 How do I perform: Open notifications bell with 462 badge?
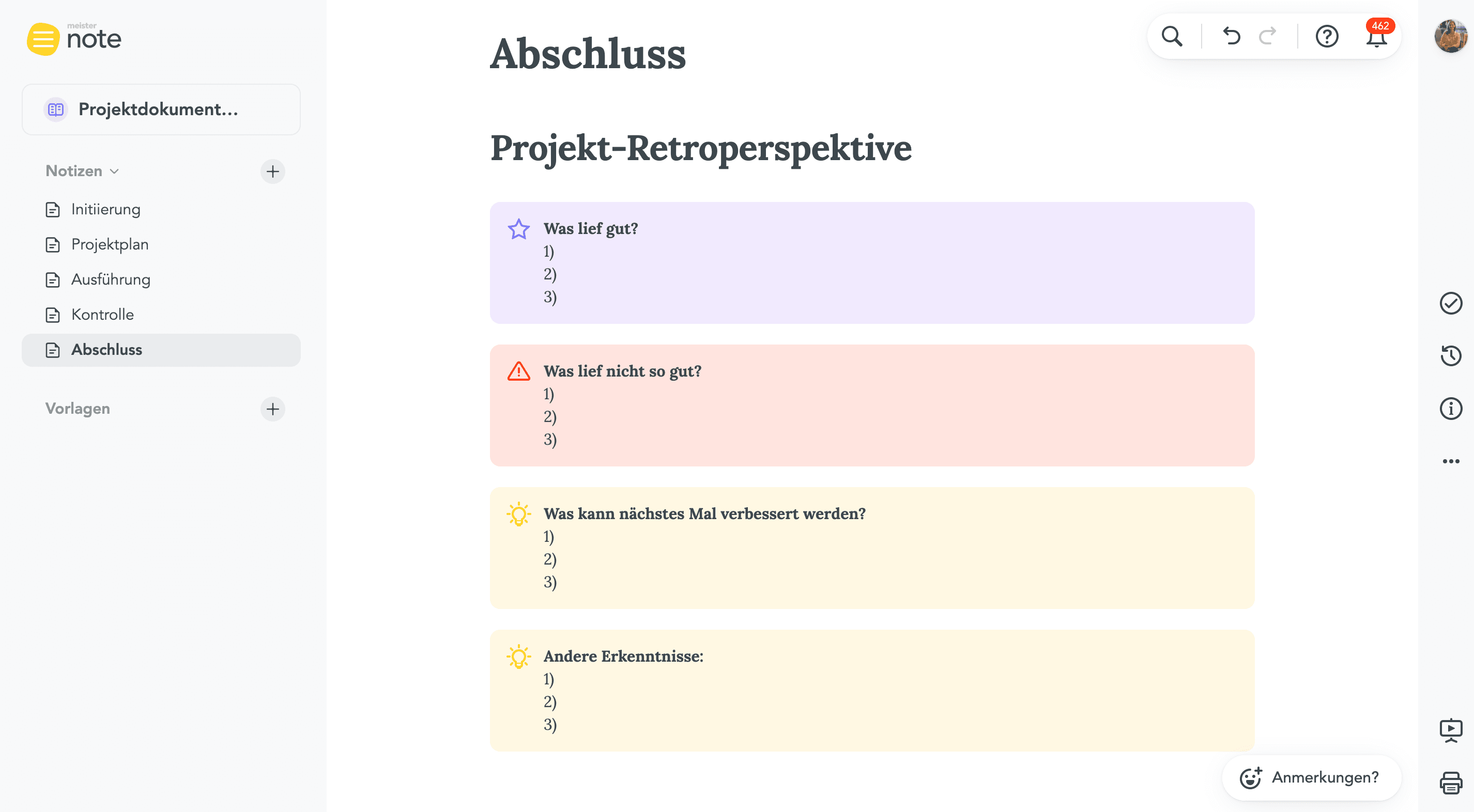[1376, 38]
